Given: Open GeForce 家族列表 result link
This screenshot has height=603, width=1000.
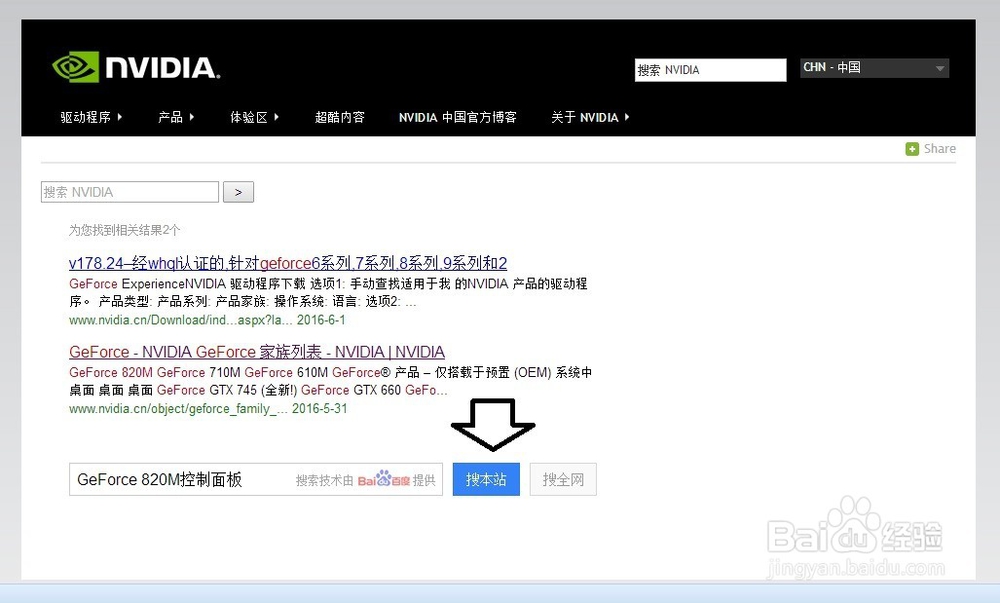Looking at the screenshot, I should tap(257, 352).
